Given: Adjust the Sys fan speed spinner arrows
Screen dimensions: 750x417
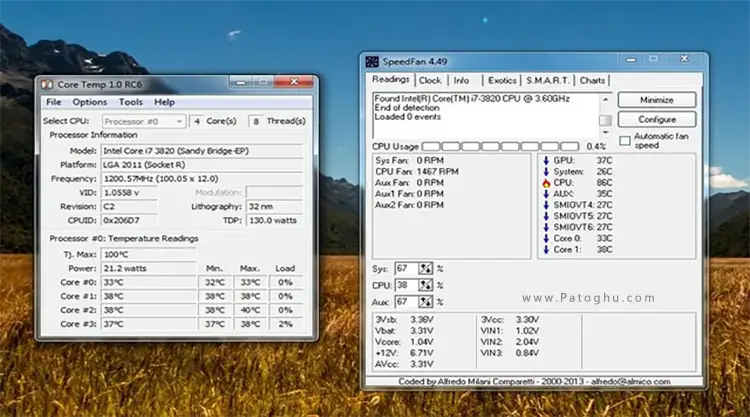Looking at the screenshot, I should pyautogui.click(x=425, y=269).
